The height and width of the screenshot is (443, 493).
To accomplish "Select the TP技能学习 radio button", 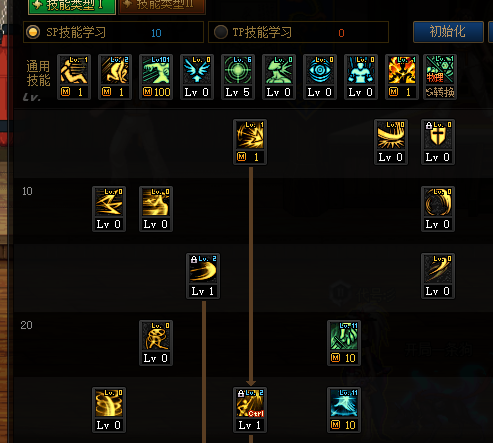I will tap(221, 32).
